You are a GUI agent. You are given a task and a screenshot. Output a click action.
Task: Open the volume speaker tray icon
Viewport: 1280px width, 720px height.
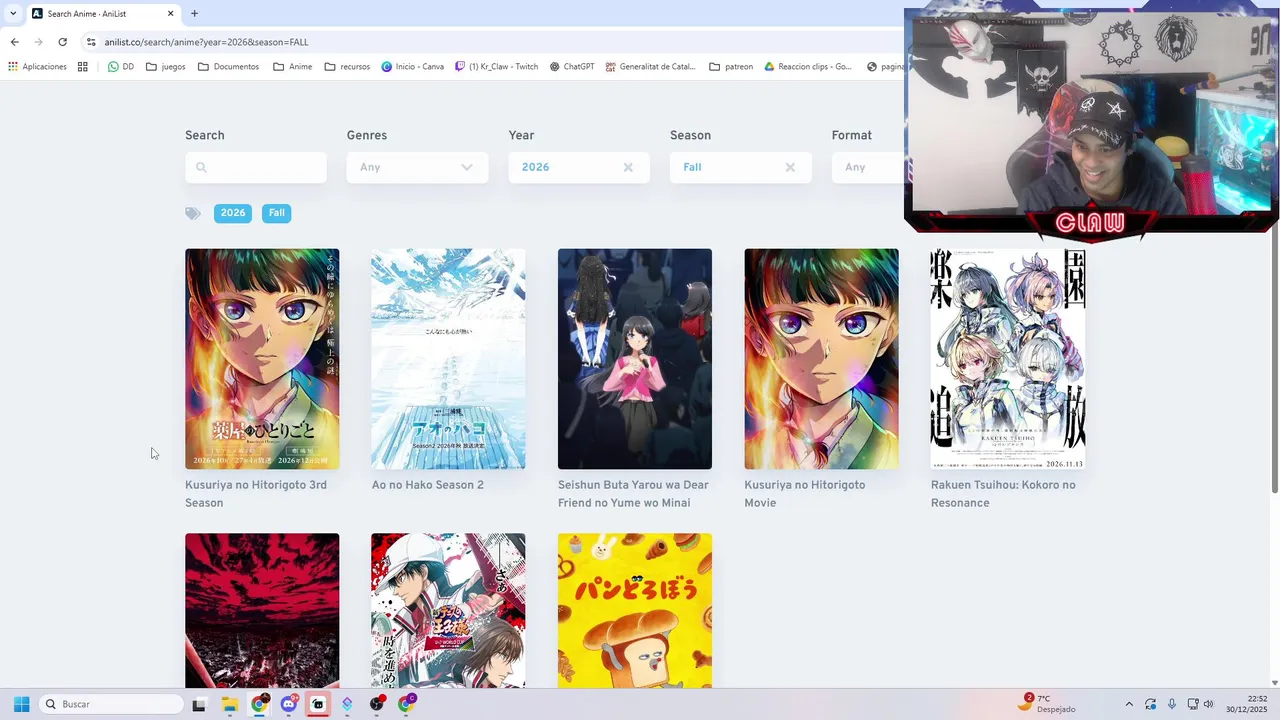(x=1209, y=704)
